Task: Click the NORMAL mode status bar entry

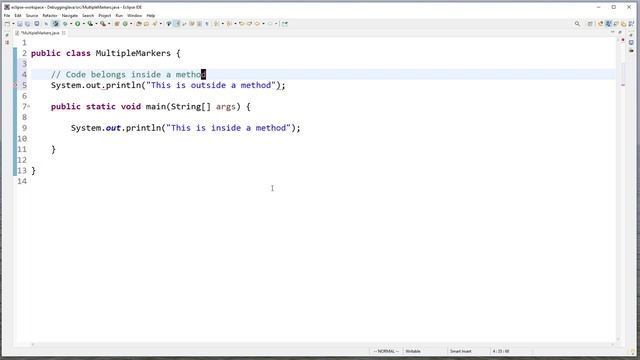Action: point(386,351)
